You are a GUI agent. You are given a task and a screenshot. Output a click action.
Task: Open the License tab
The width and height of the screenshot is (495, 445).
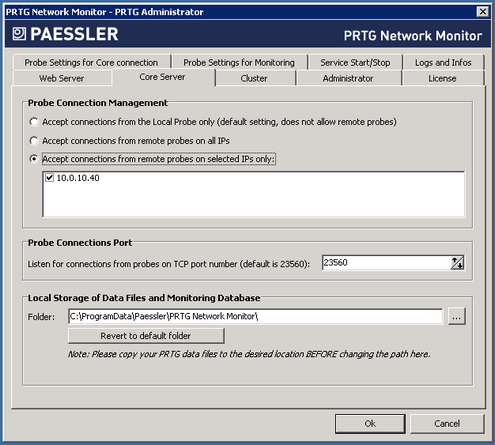tap(442, 78)
